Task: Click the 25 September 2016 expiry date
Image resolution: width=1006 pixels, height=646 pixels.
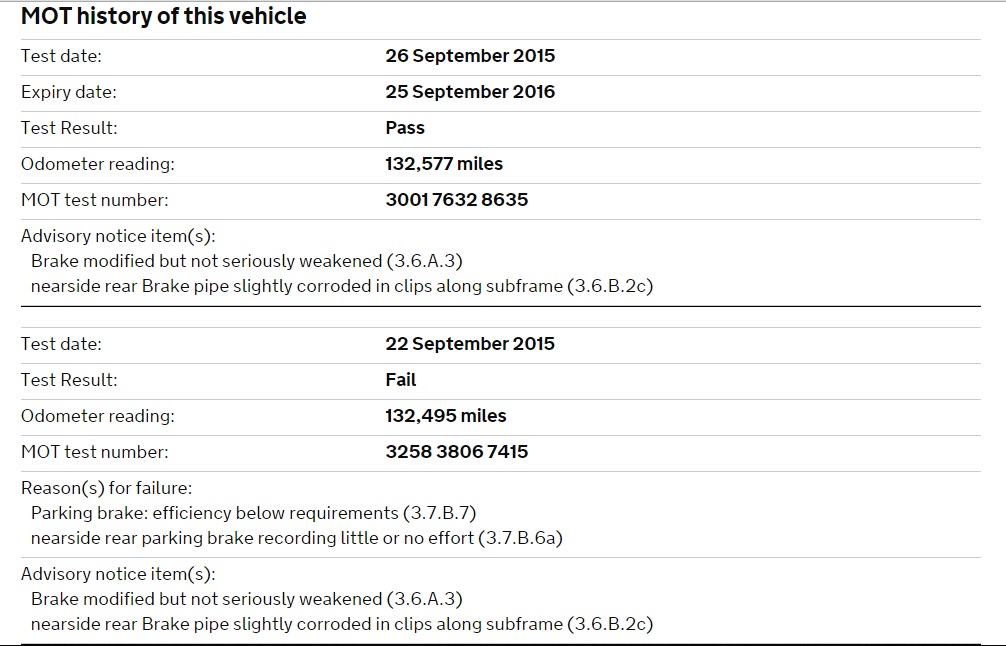Action: tap(470, 92)
